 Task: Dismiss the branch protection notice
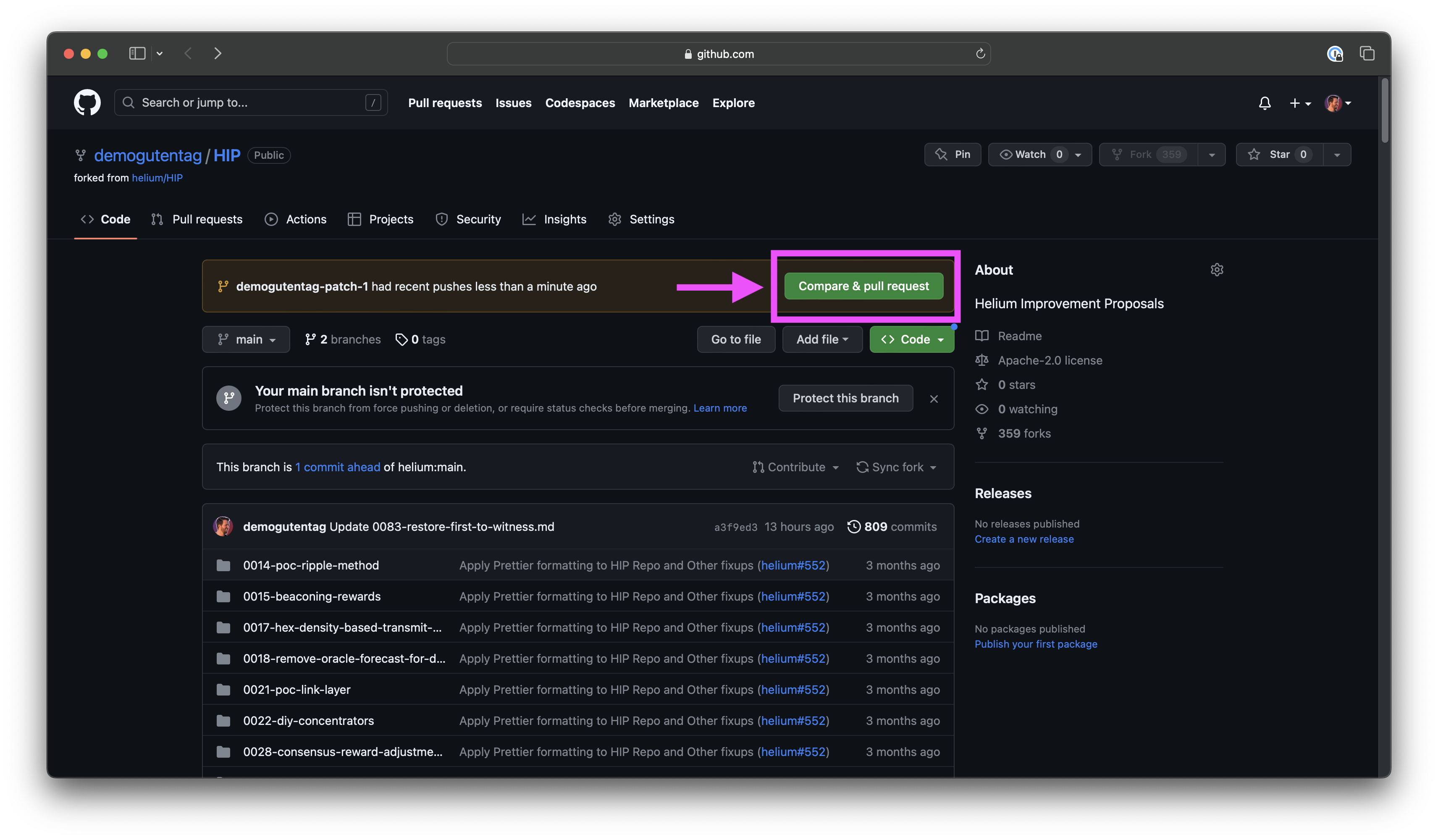pos(934,399)
